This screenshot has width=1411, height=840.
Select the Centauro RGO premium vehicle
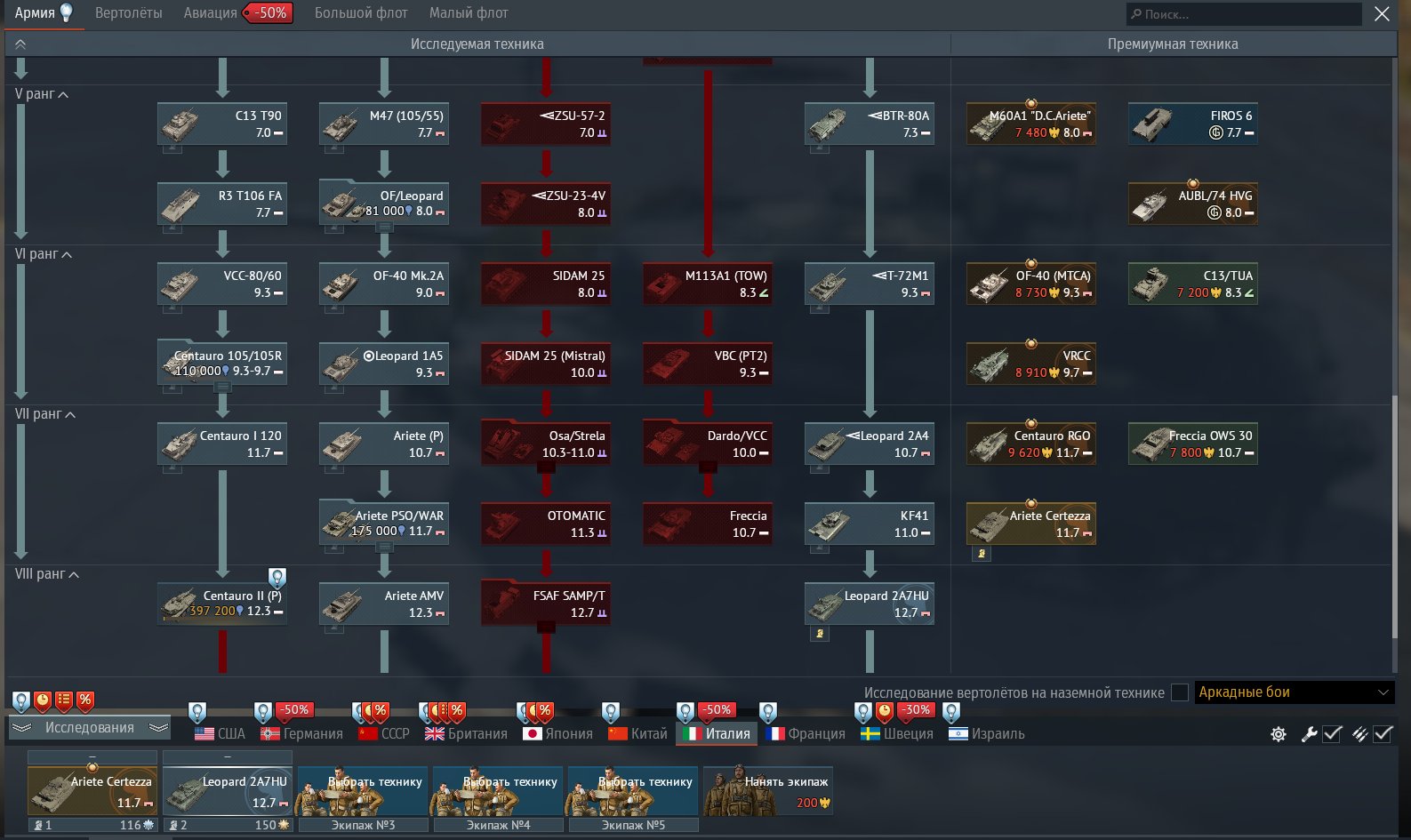click(1031, 444)
